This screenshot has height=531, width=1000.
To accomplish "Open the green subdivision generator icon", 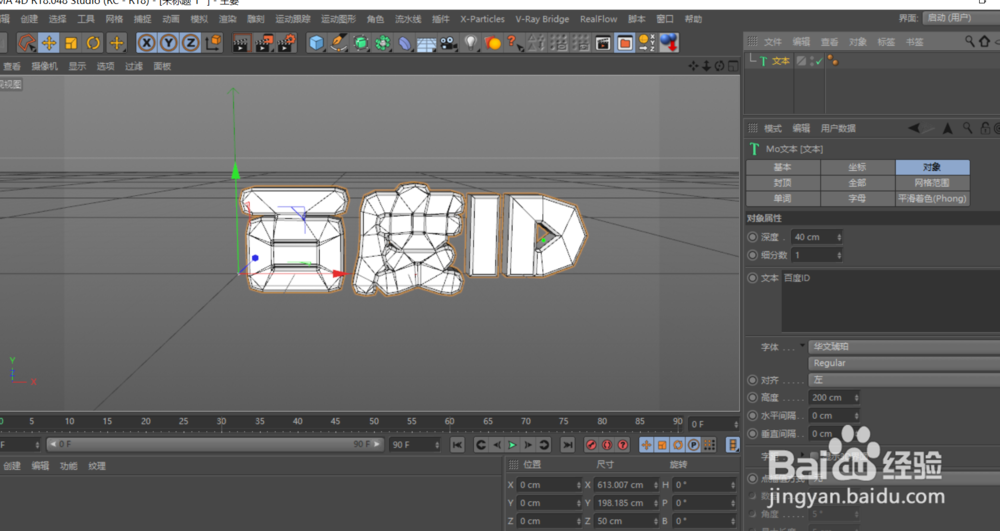I will tap(360, 43).
